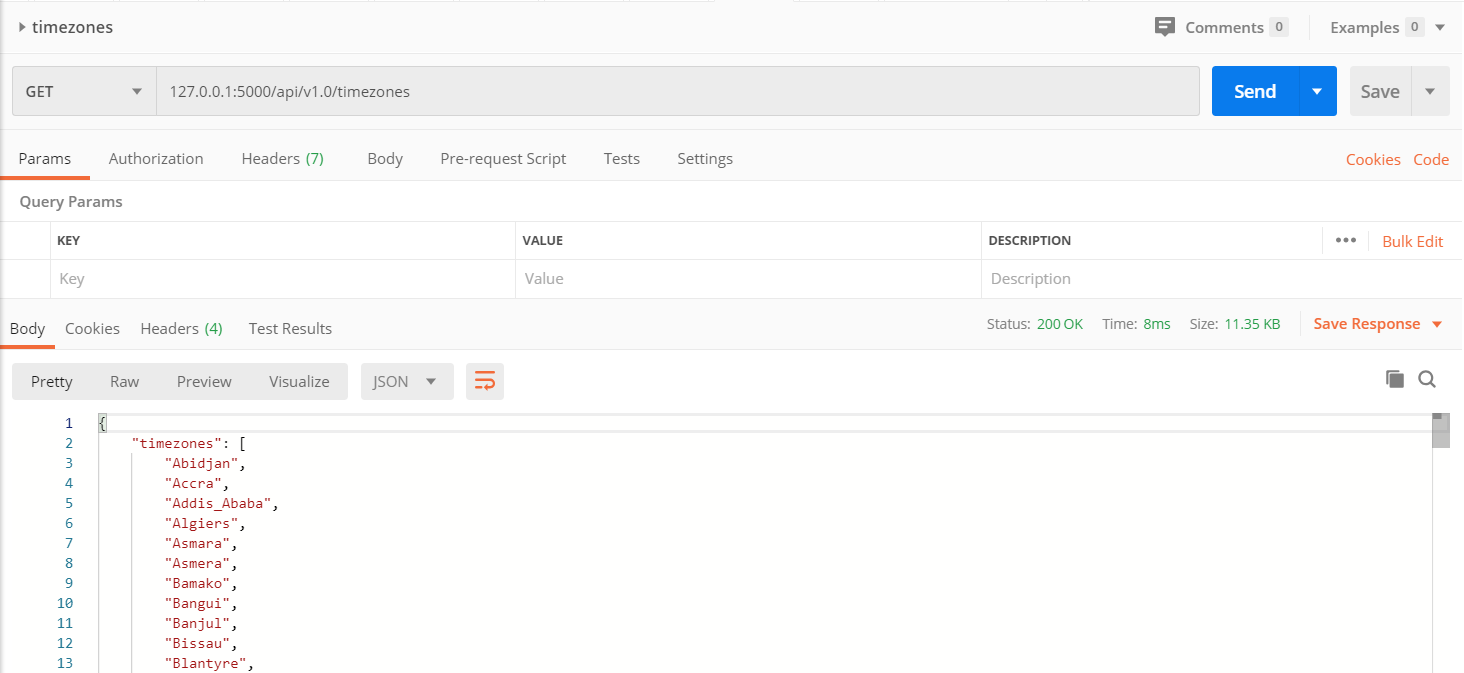
Task: Switch to the Authorization tab
Action: [156, 158]
